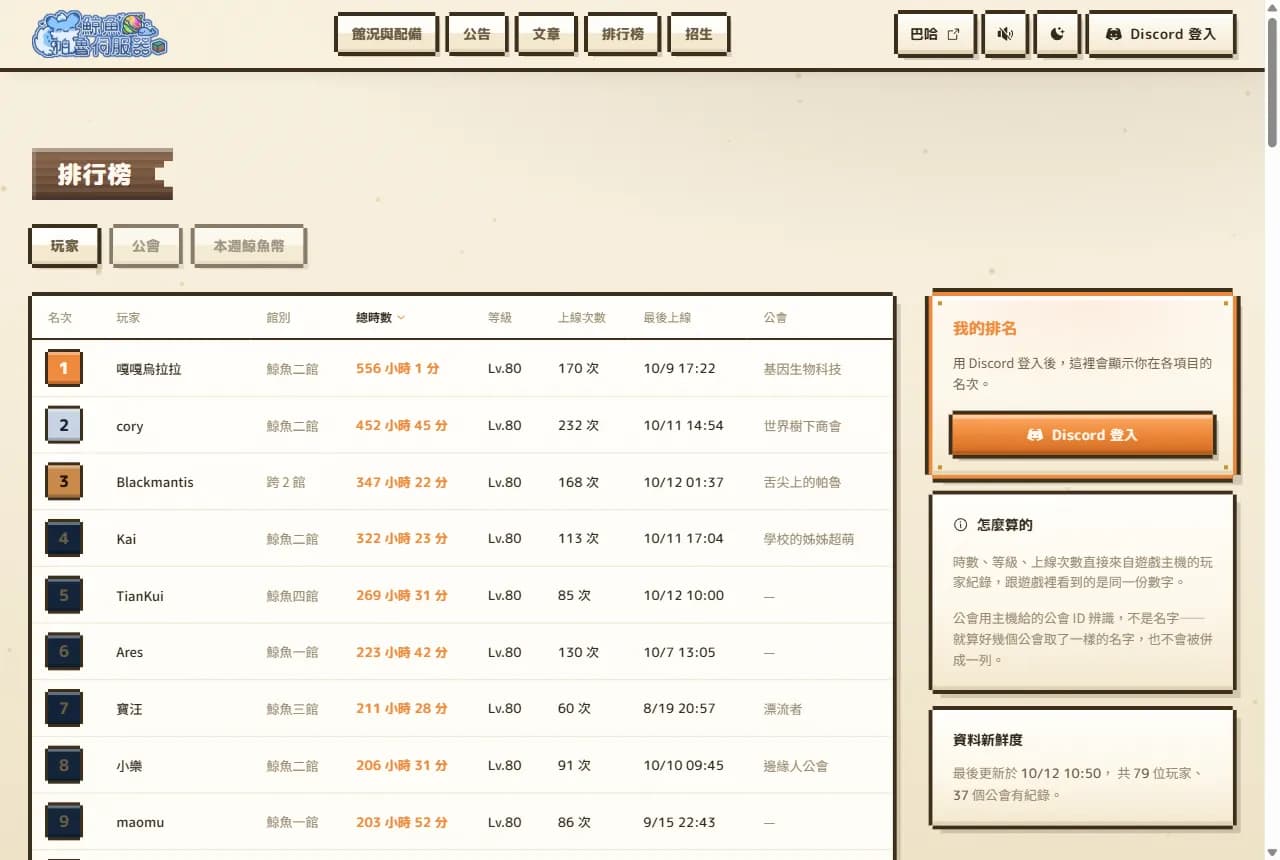Image resolution: width=1280 pixels, height=860 pixels.
Task: Click the info icon beside 怎麼算的
Action: click(x=961, y=525)
